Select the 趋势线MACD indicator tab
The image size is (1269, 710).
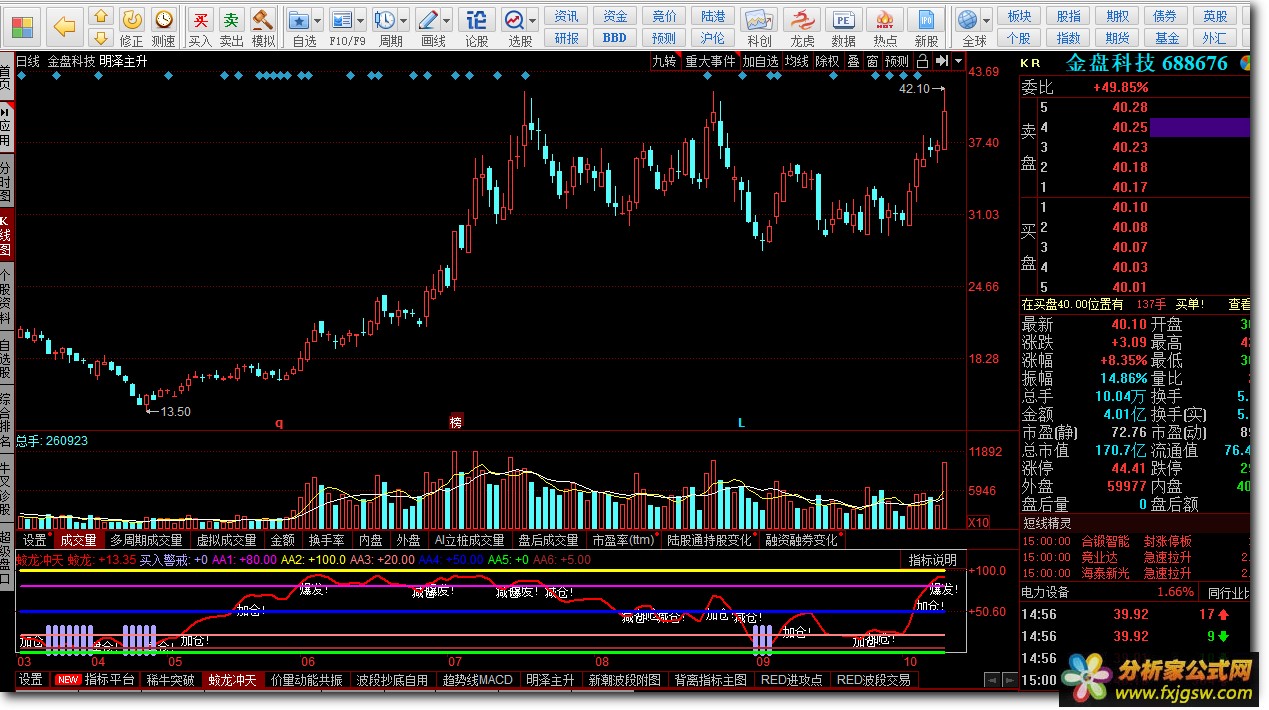tap(478, 680)
